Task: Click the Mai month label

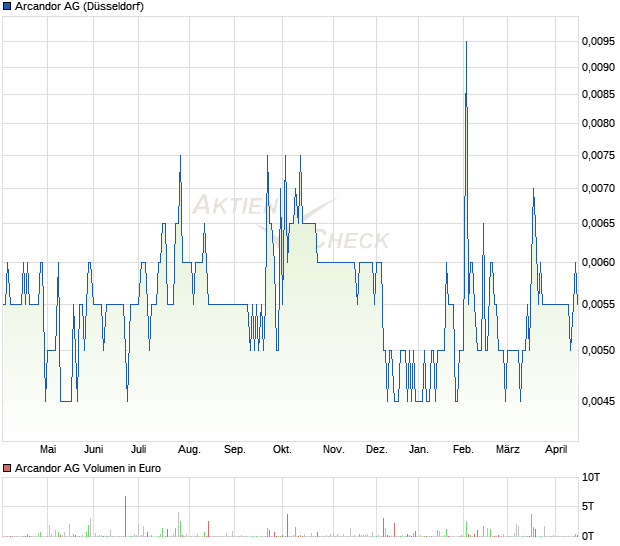Action: (x=48, y=450)
